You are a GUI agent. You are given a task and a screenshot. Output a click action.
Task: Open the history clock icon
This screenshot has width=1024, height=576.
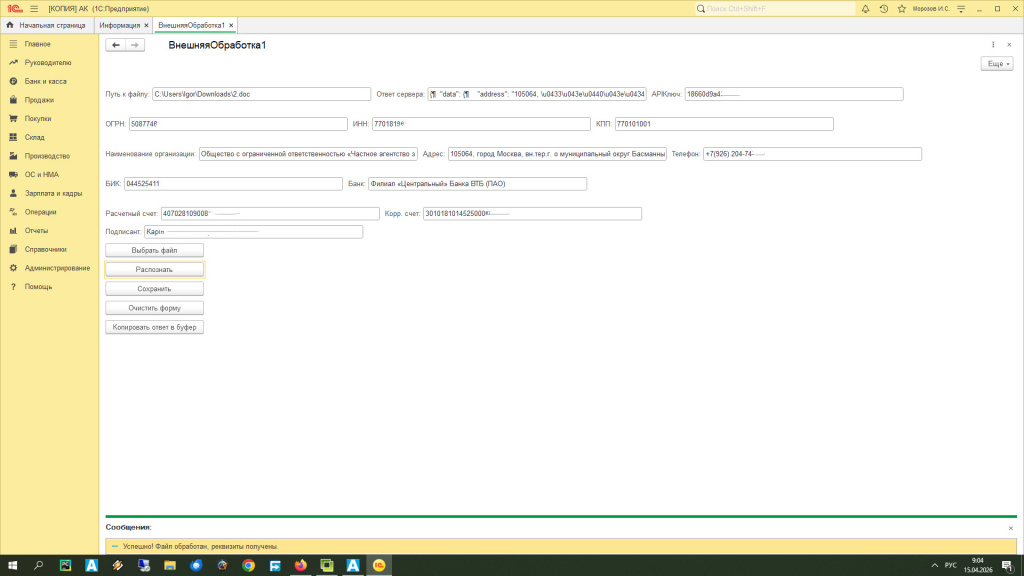[x=884, y=8]
